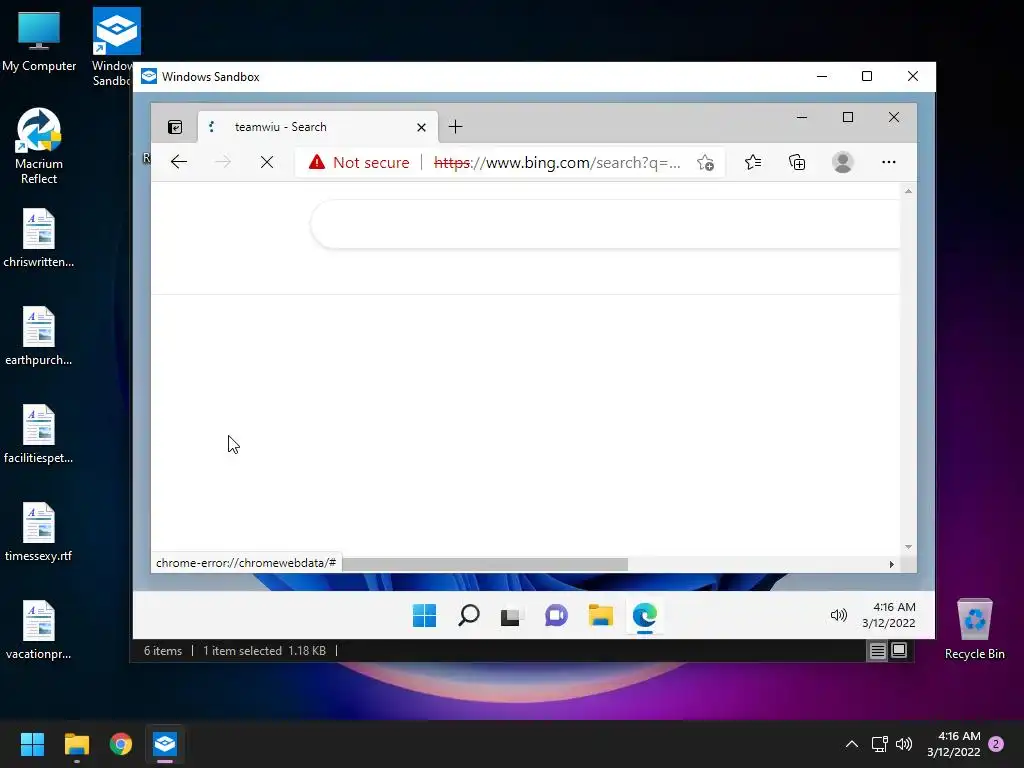The height and width of the screenshot is (768, 1024).
Task: Click the page scrollbar down arrow
Action: (908, 547)
